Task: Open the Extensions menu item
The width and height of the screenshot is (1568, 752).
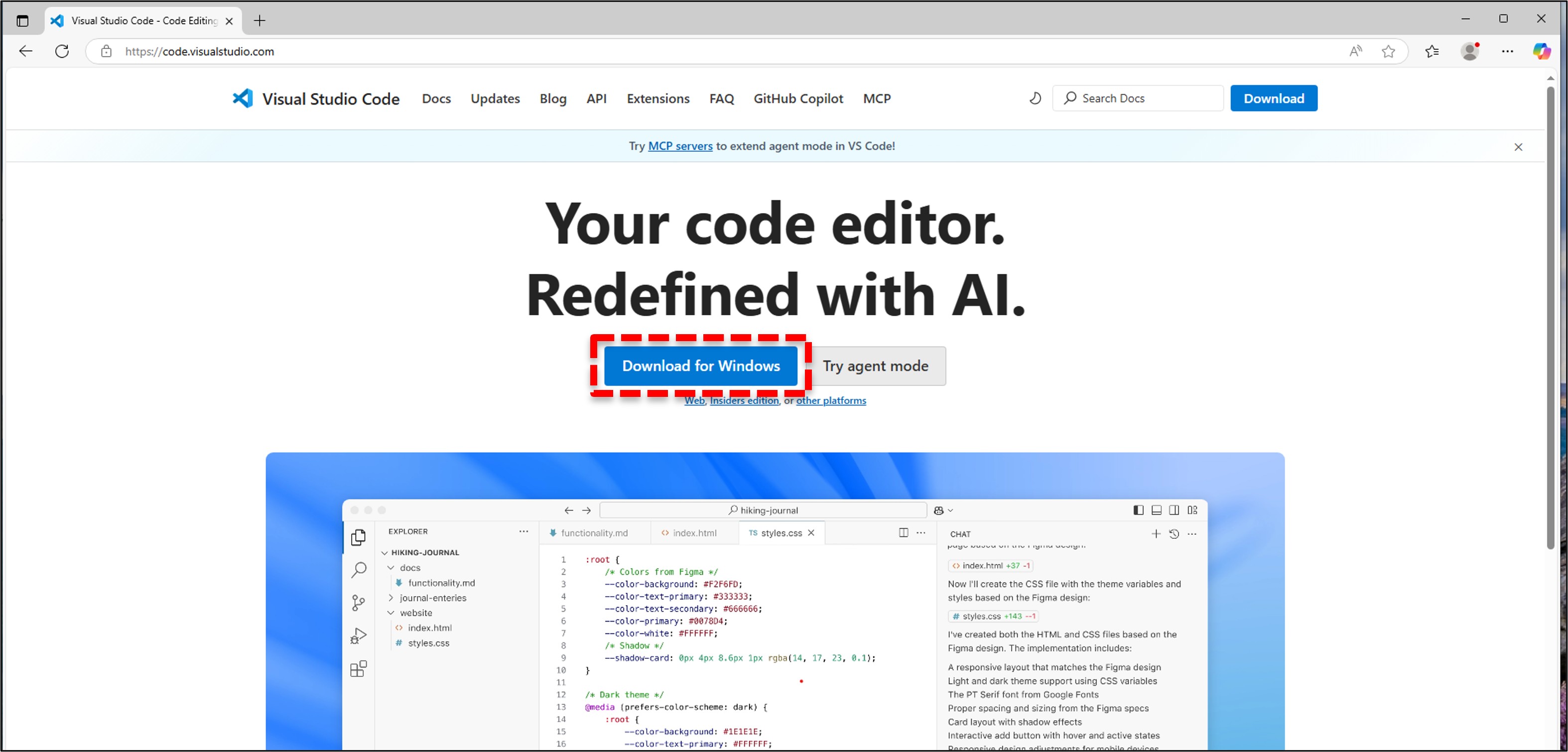Action: pos(658,99)
